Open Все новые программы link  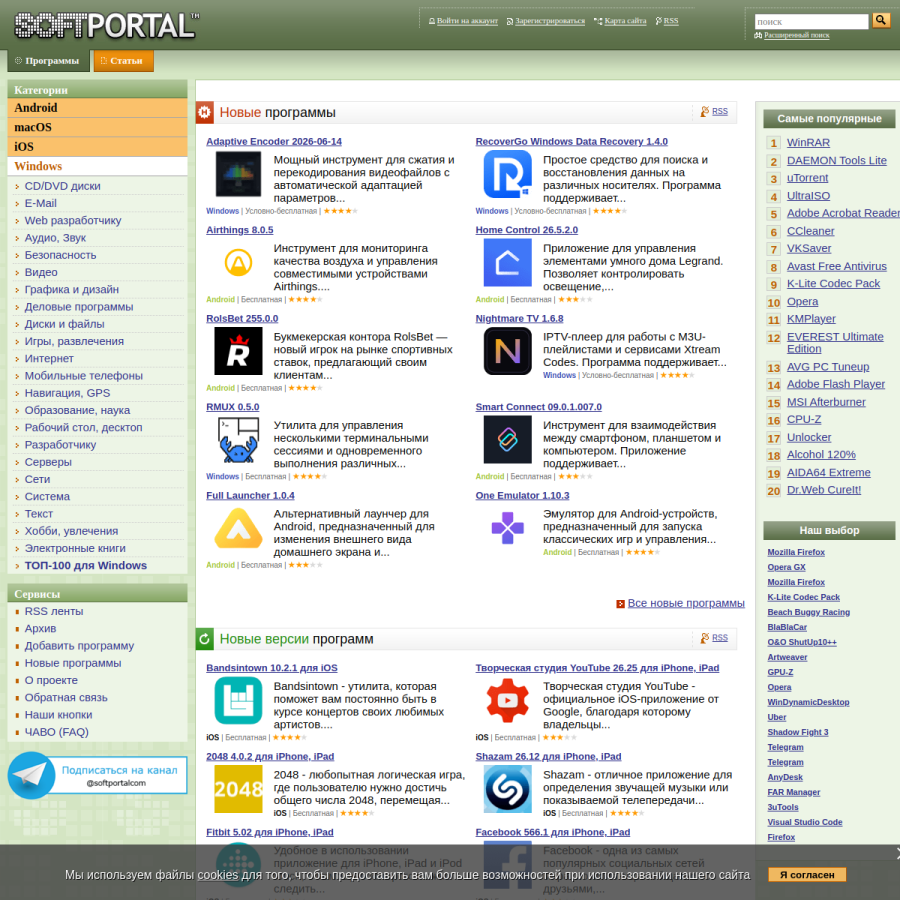point(686,603)
